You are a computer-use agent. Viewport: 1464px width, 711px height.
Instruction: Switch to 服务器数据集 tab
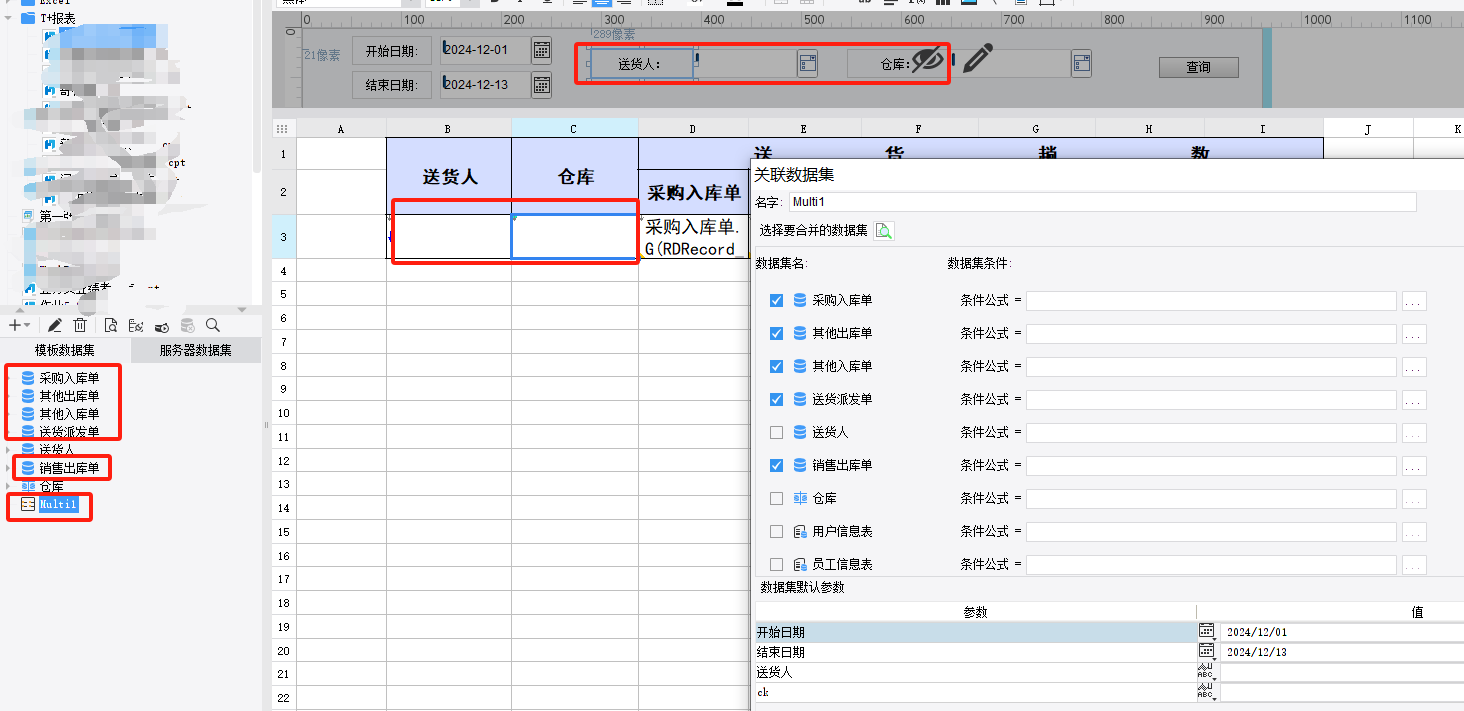tap(195, 350)
